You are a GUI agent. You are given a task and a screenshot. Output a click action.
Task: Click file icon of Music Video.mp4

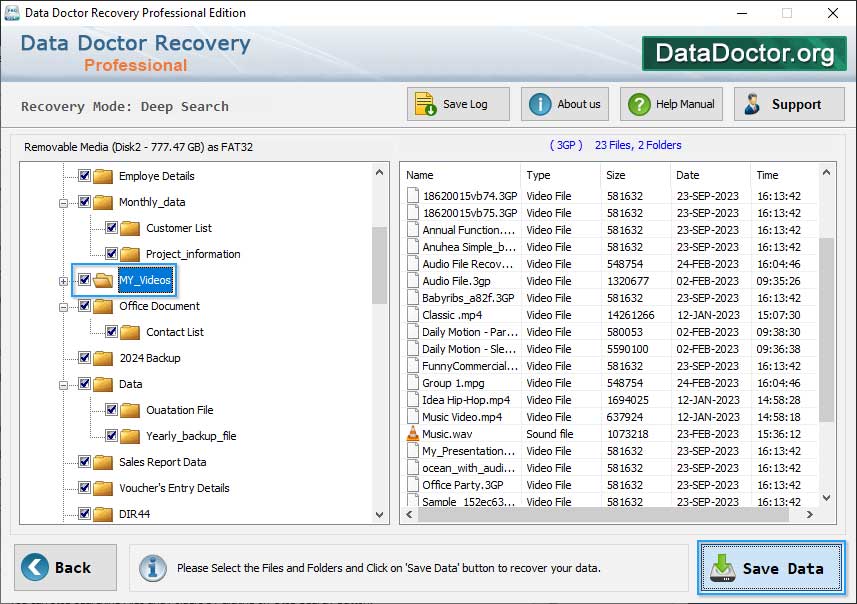(x=413, y=417)
